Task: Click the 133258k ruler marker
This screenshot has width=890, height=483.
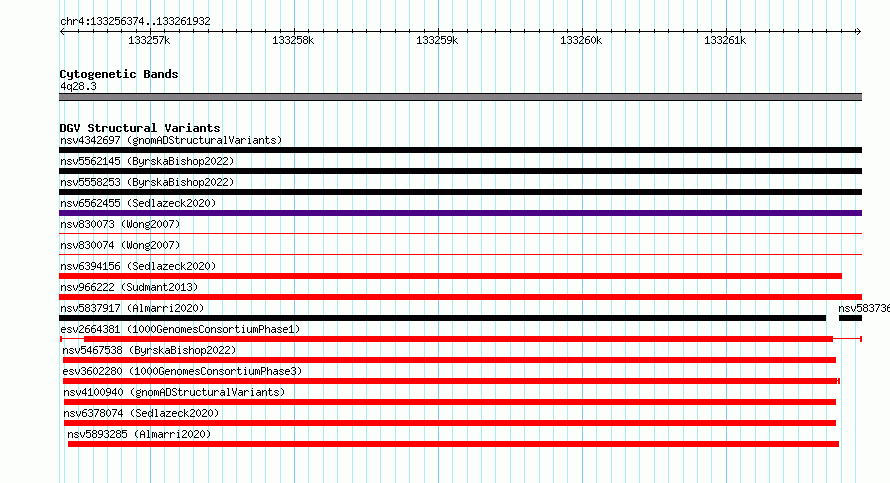Action: pos(293,41)
